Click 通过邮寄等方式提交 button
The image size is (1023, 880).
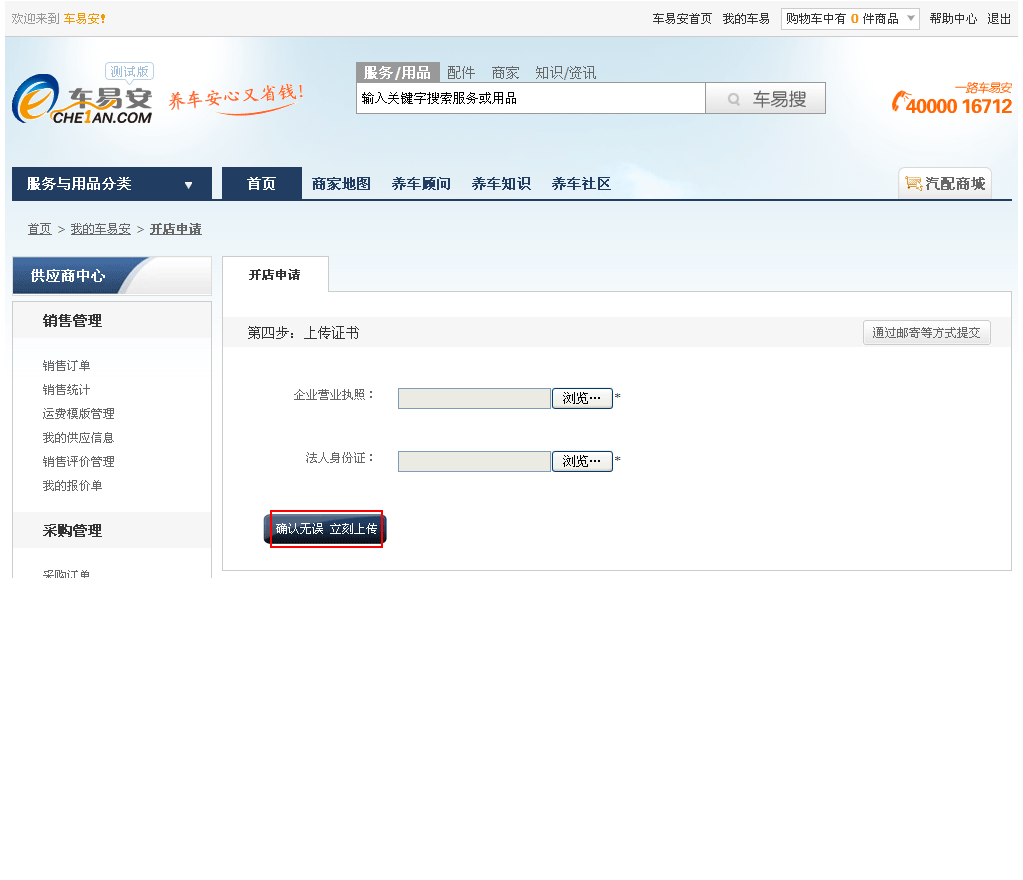pos(926,333)
